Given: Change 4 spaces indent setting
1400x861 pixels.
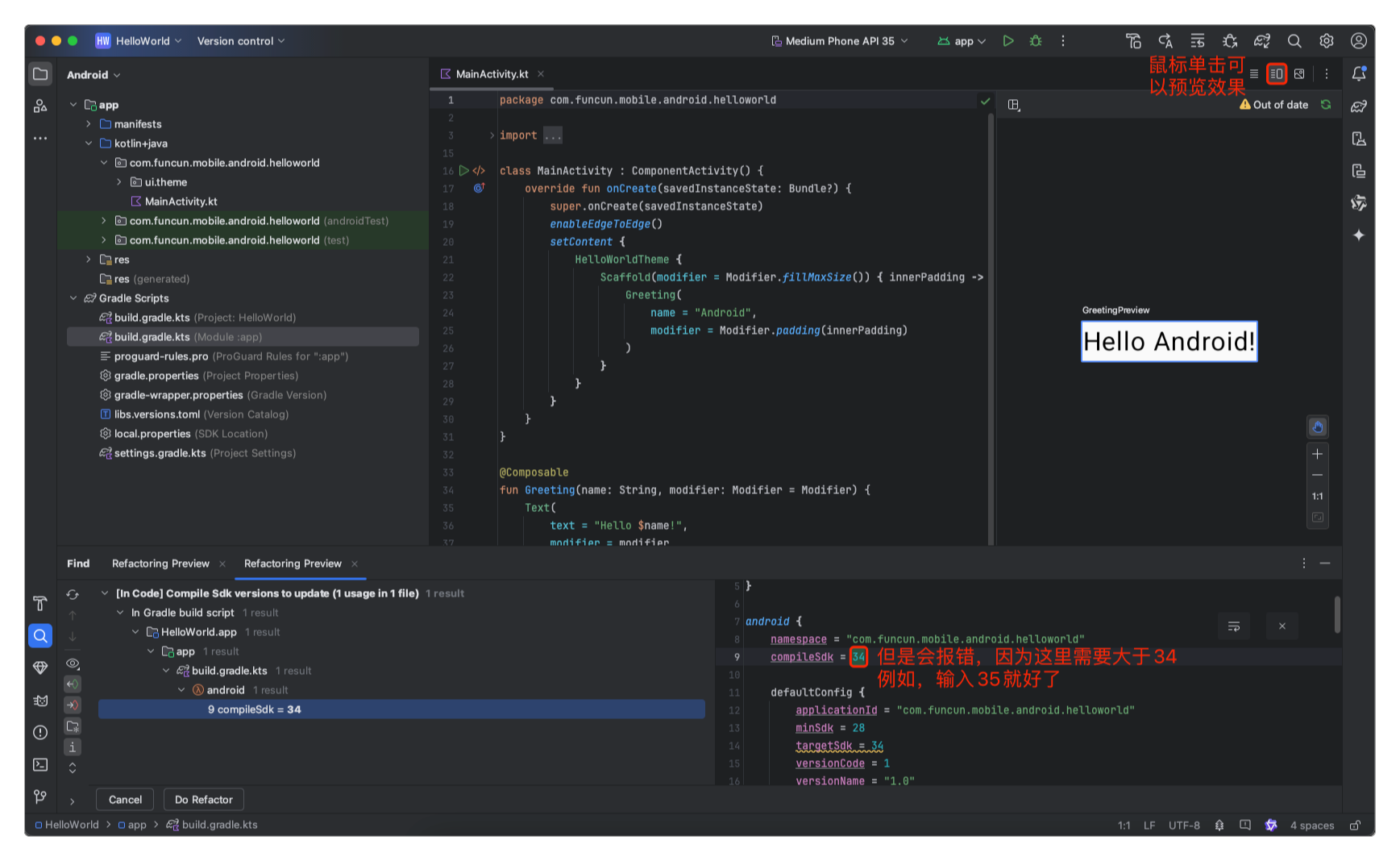Looking at the screenshot, I should [1312, 826].
